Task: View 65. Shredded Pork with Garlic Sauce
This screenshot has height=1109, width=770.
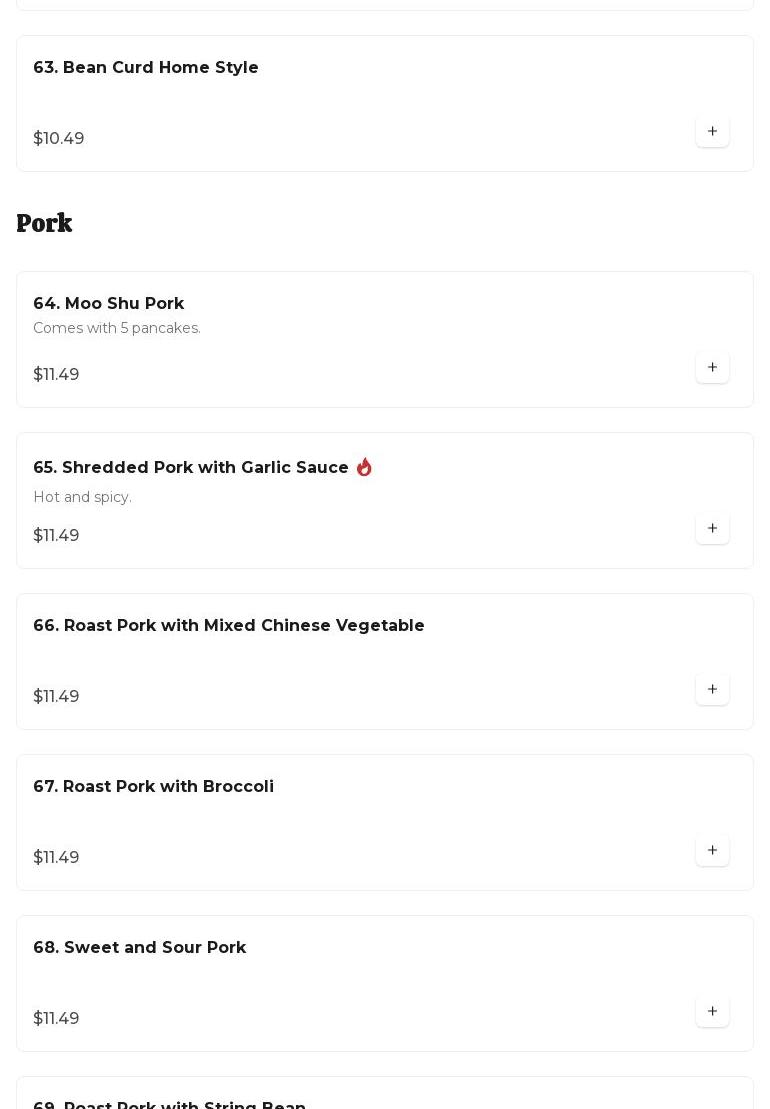Action: click(191, 468)
